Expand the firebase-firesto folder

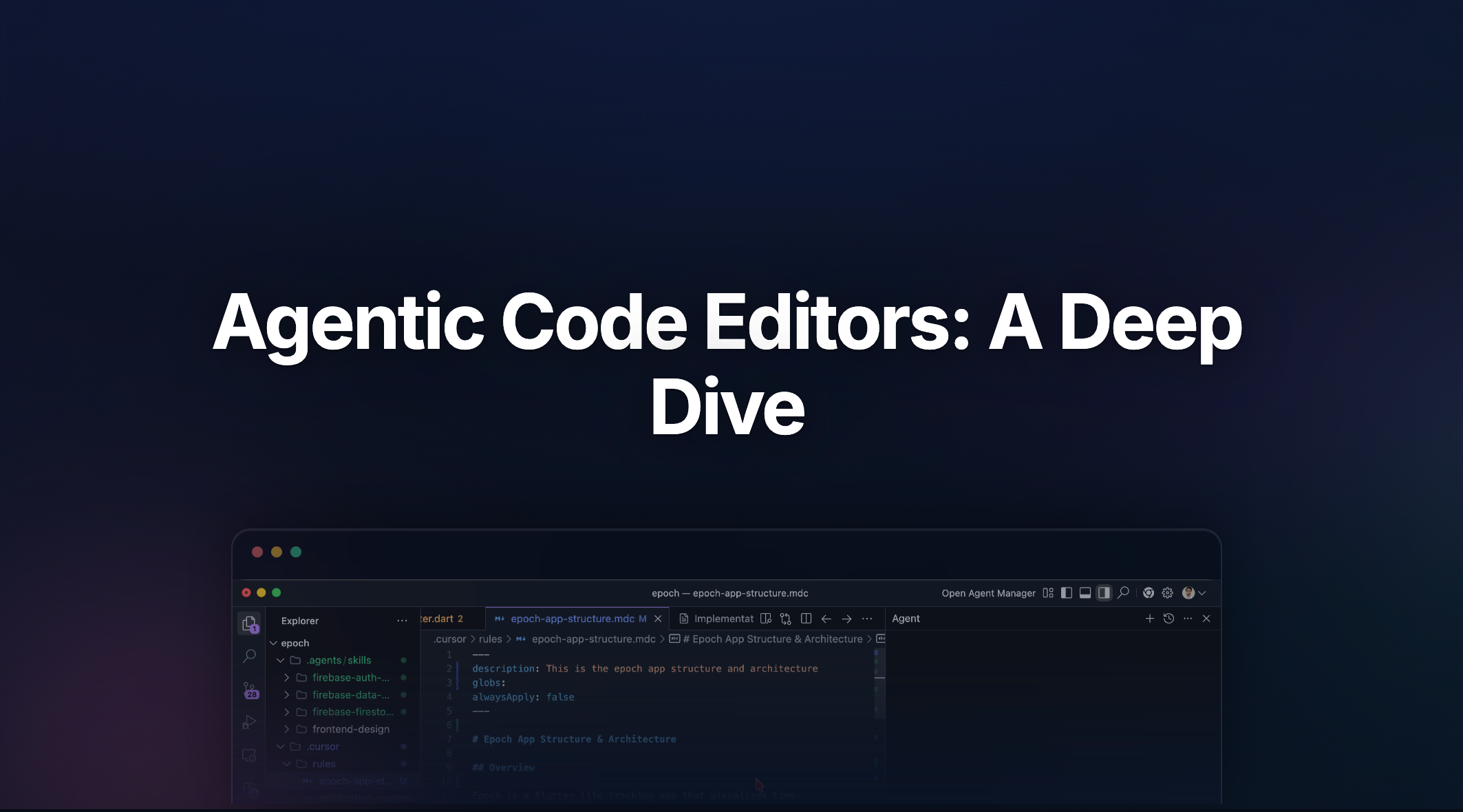click(287, 712)
